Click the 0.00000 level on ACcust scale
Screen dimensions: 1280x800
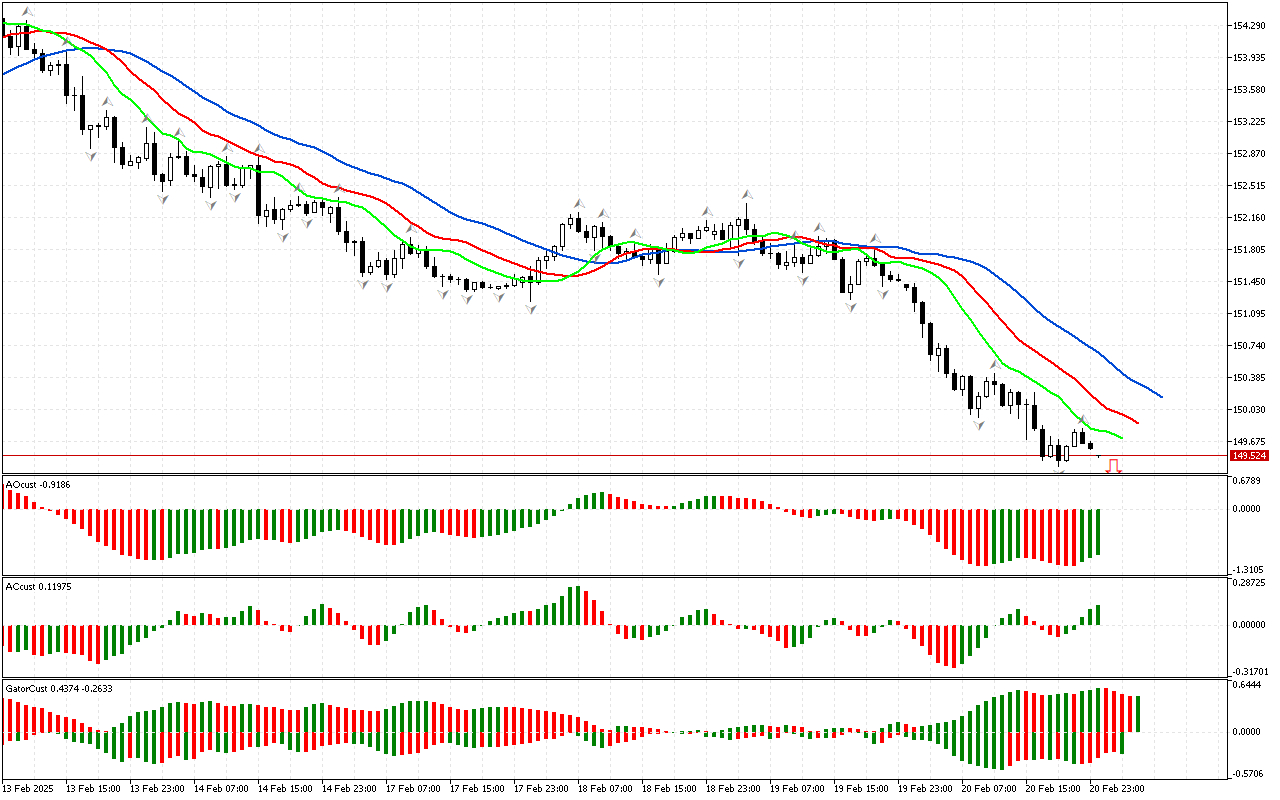[1249, 625]
